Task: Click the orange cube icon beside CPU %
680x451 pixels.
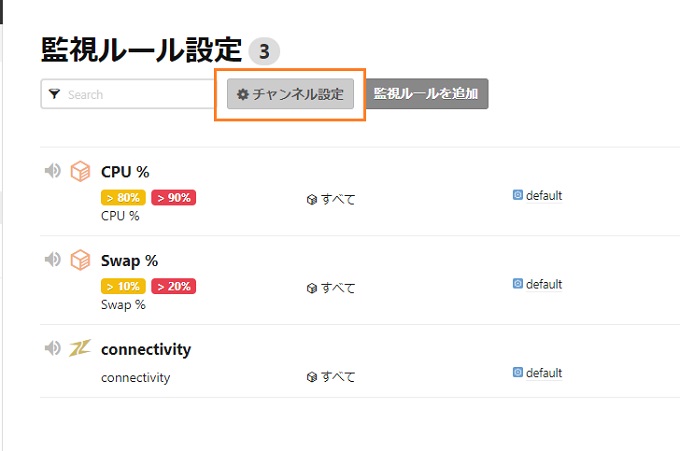Action: point(80,171)
